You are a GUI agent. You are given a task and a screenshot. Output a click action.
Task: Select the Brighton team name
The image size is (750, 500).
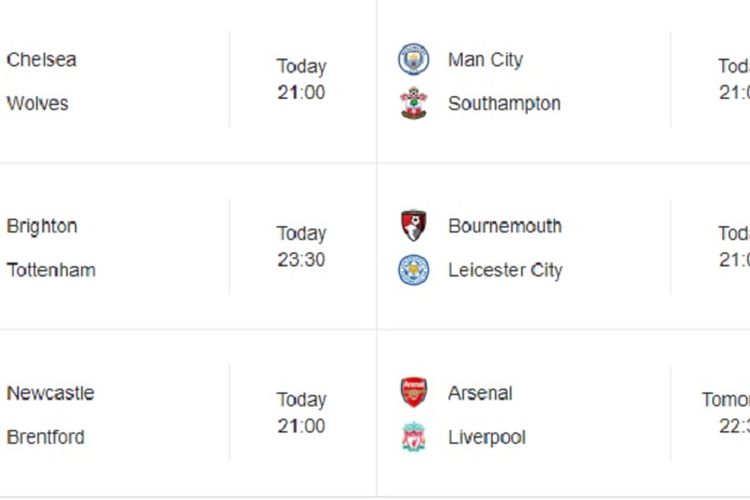coord(42,226)
